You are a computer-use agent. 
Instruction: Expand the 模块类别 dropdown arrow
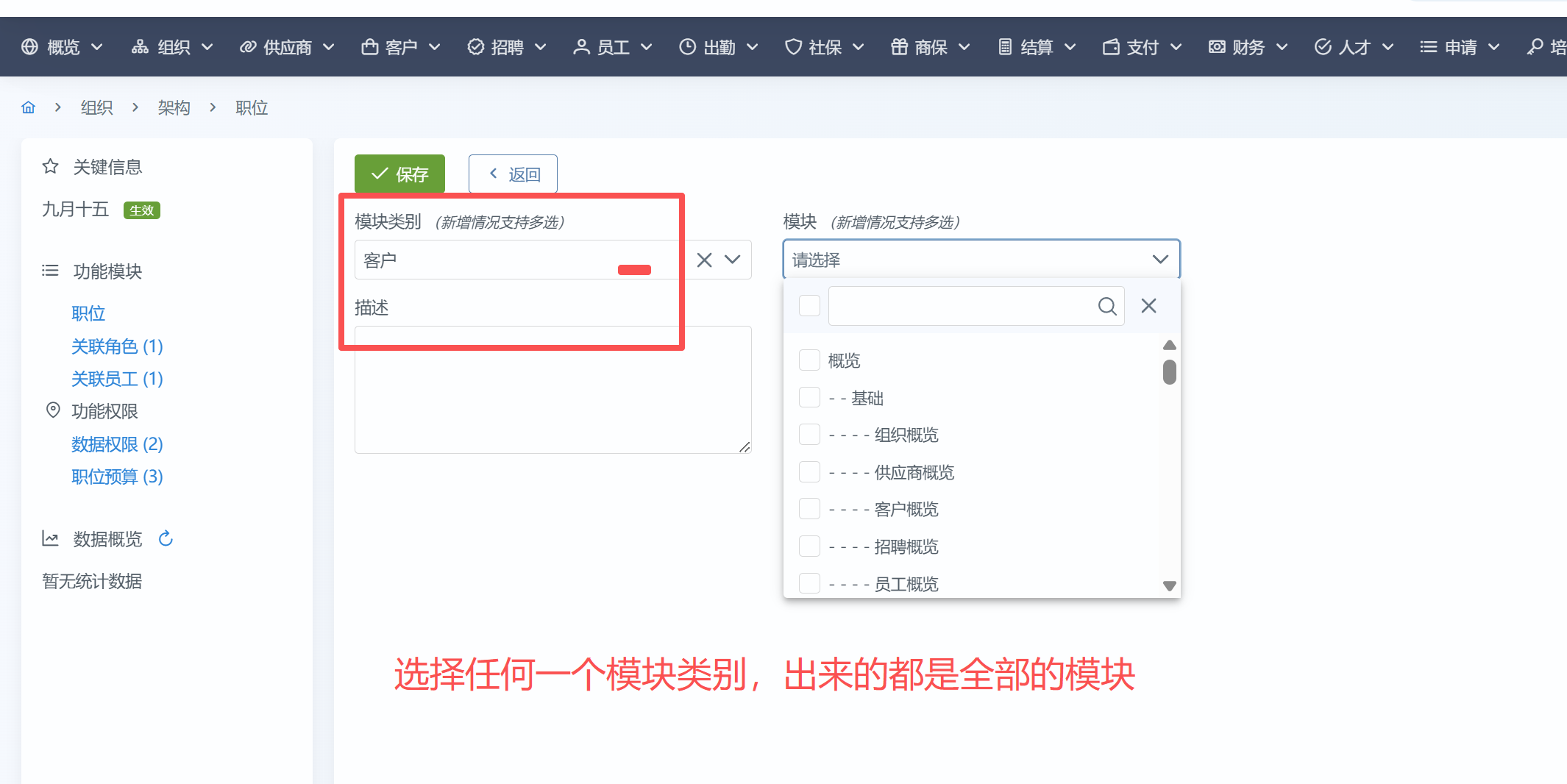coord(733,260)
